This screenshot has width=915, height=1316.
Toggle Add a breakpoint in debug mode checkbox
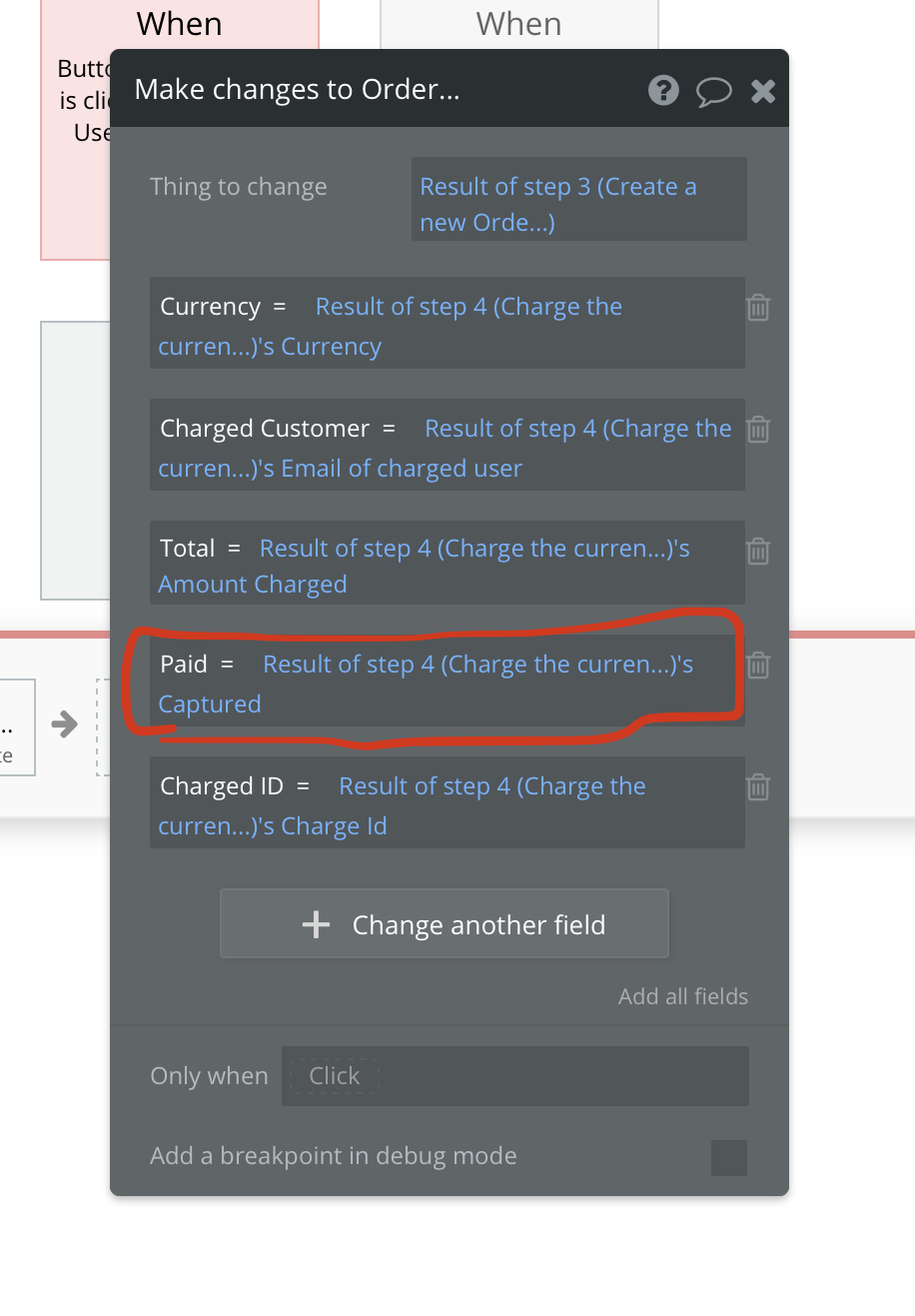pos(729,1158)
